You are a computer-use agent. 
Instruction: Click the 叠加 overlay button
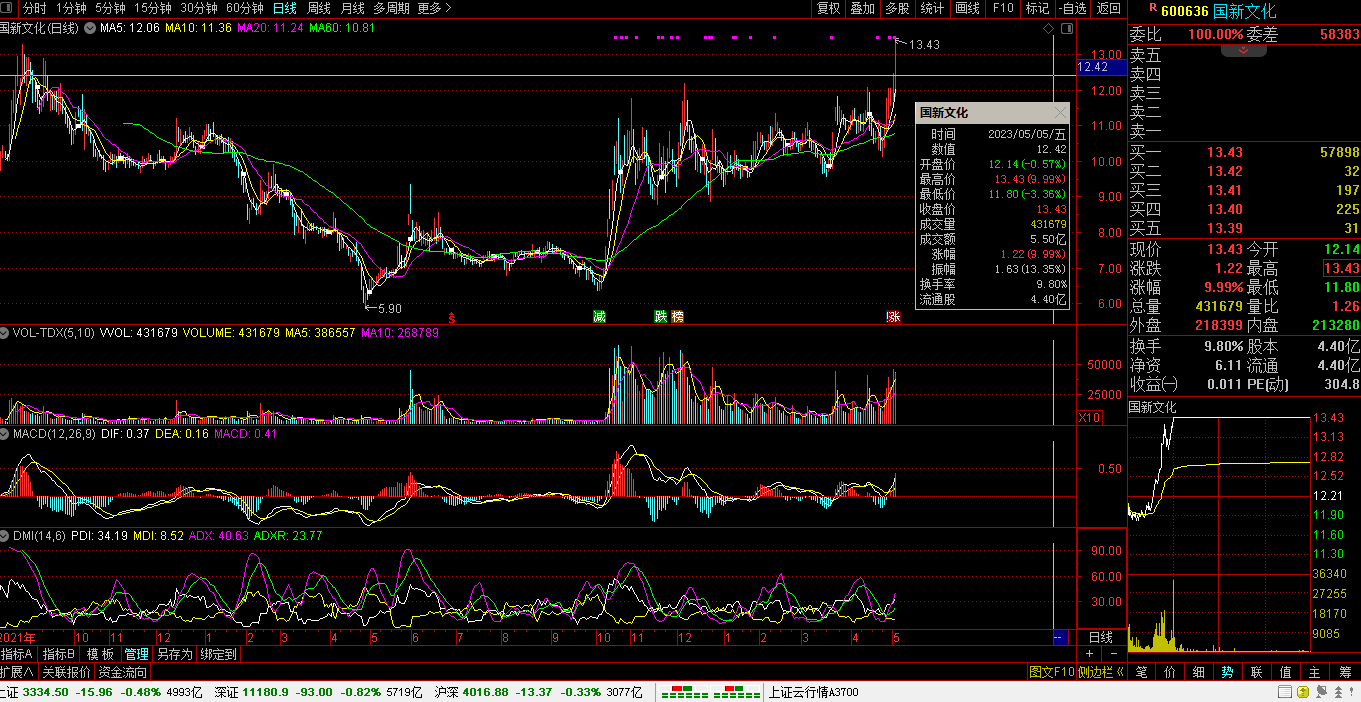[862, 8]
